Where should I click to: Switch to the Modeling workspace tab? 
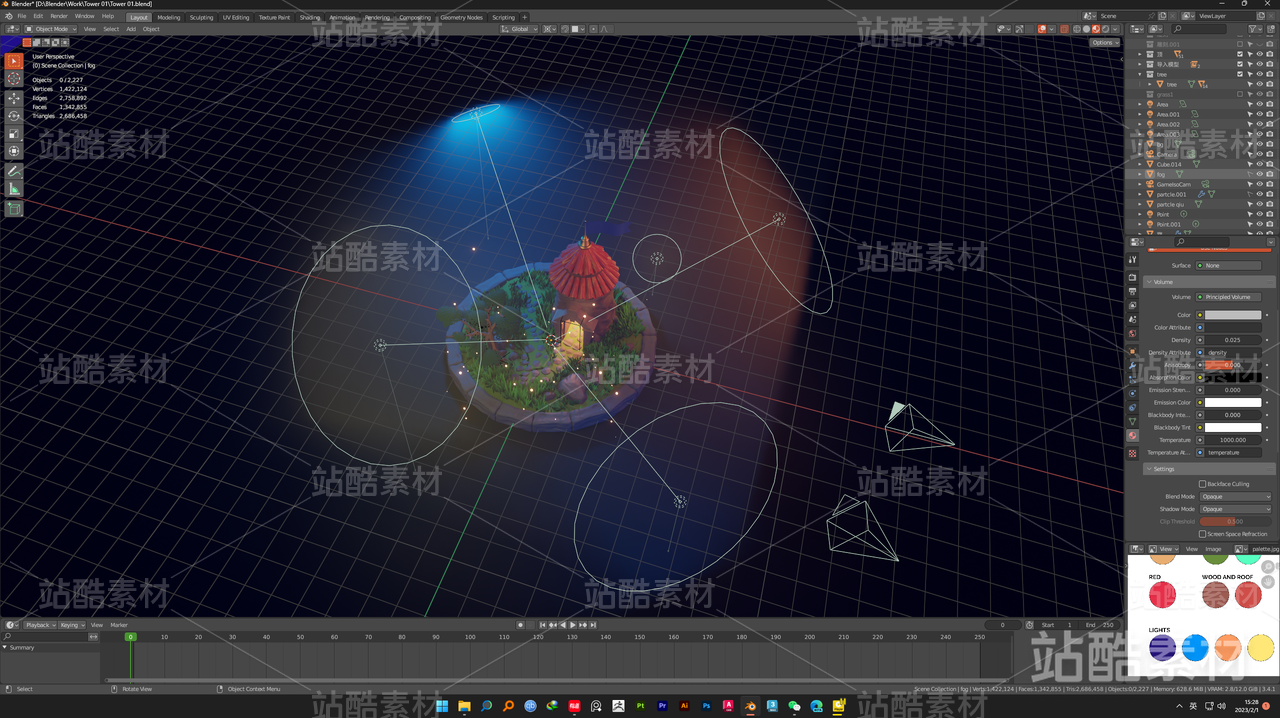click(169, 17)
